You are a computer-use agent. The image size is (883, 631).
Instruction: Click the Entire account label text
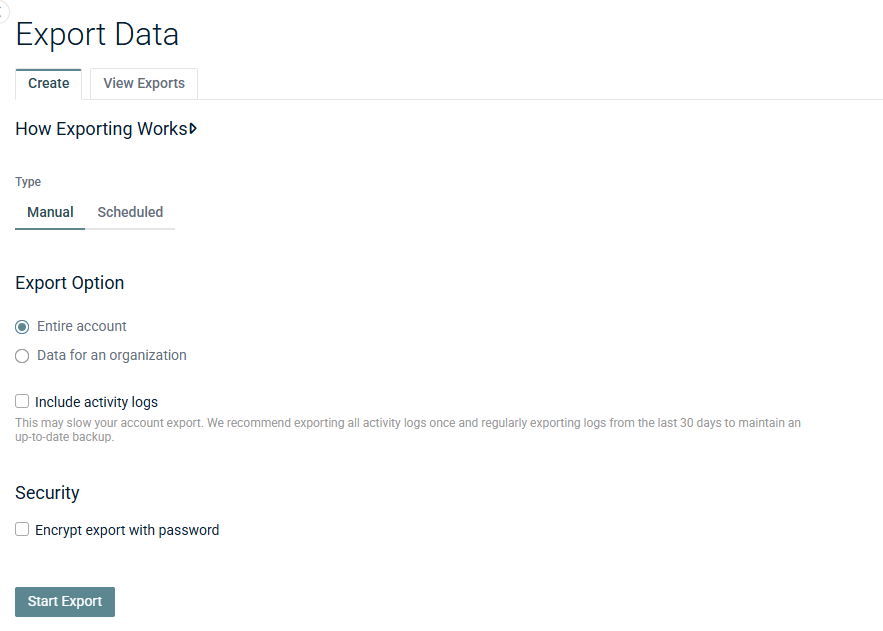(82, 326)
